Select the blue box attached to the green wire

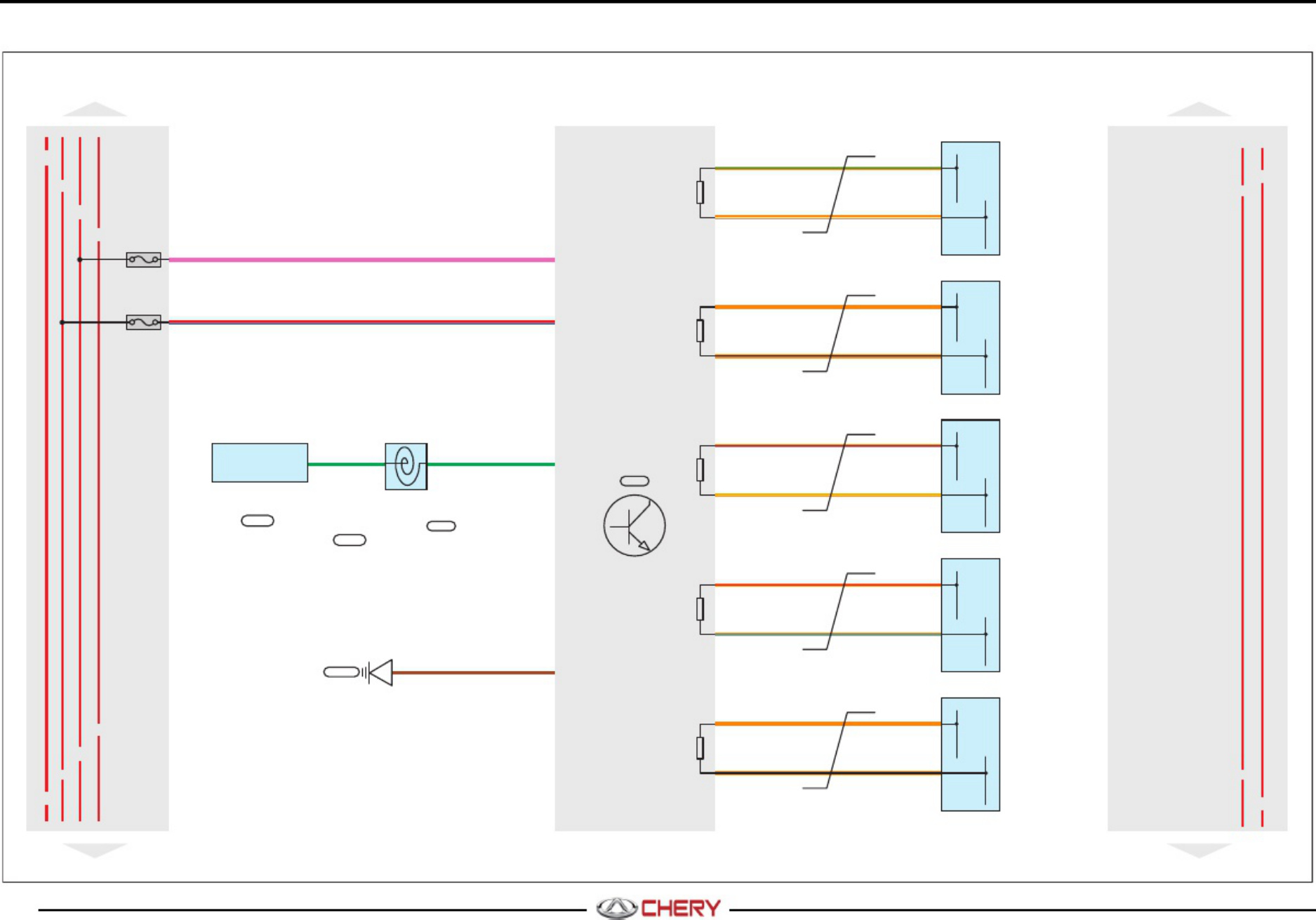point(260,462)
